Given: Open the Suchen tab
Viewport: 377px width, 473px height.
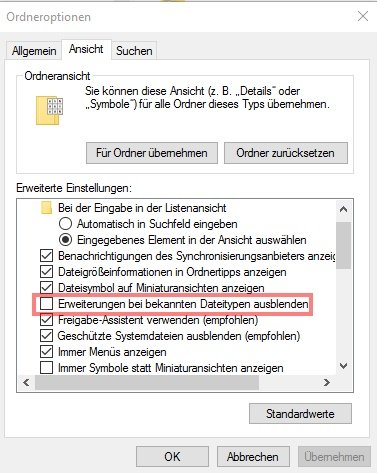Looking at the screenshot, I should pyautogui.click(x=134, y=51).
